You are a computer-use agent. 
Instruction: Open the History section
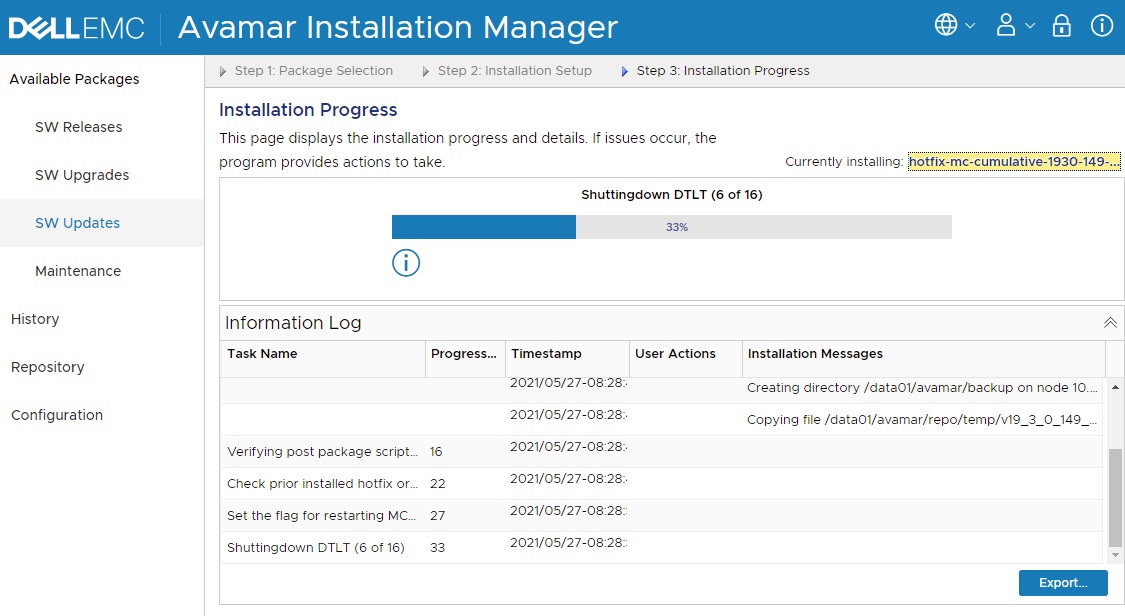35,318
